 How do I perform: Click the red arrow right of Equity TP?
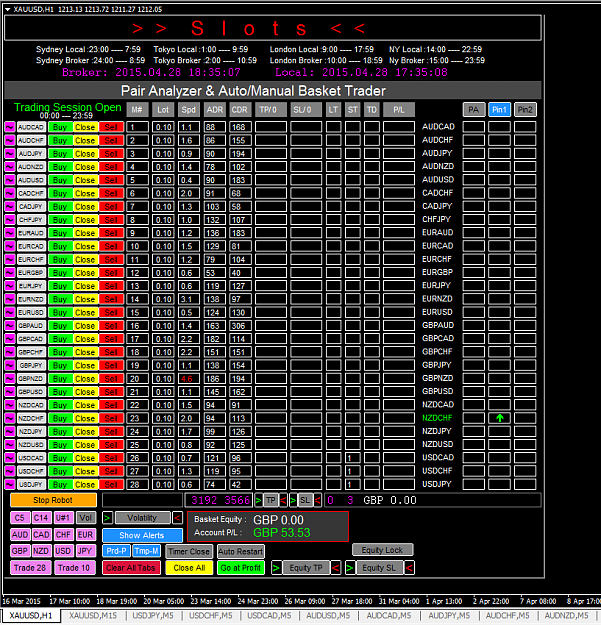pos(336,568)
